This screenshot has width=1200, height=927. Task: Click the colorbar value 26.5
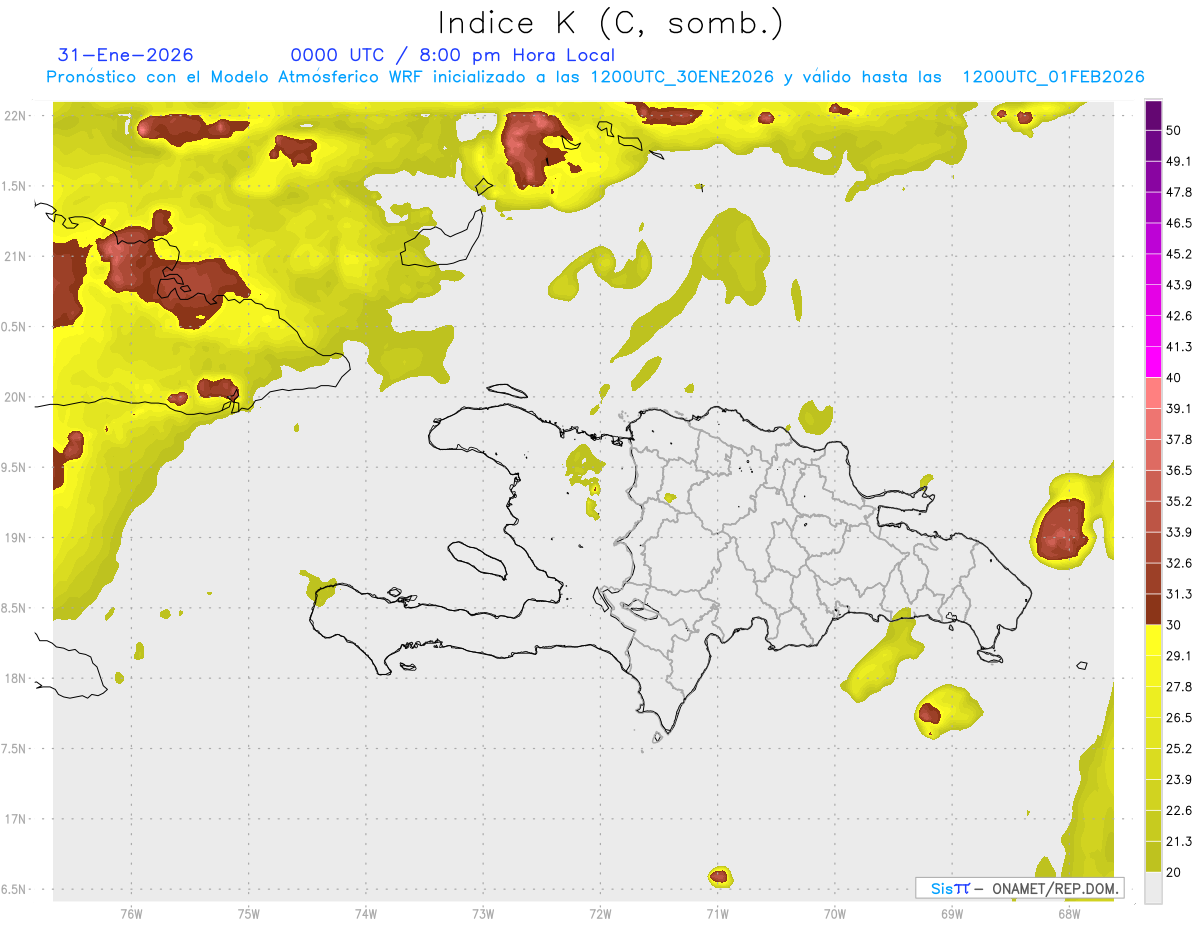click(1178, 718)
